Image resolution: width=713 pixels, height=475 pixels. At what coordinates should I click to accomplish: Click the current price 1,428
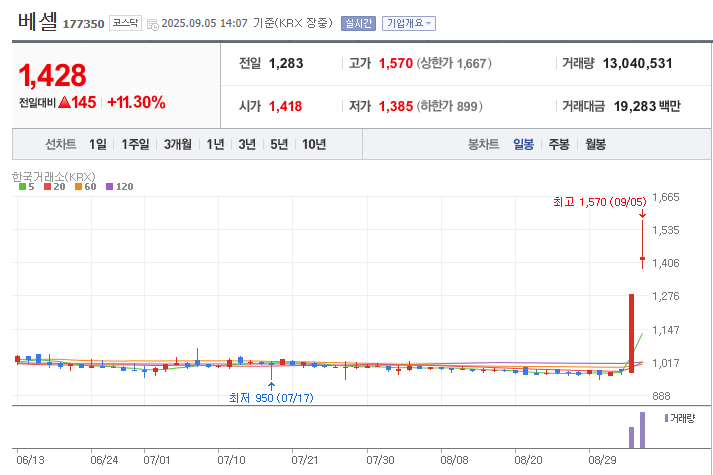pyautogui.click(x=52, y=75)
